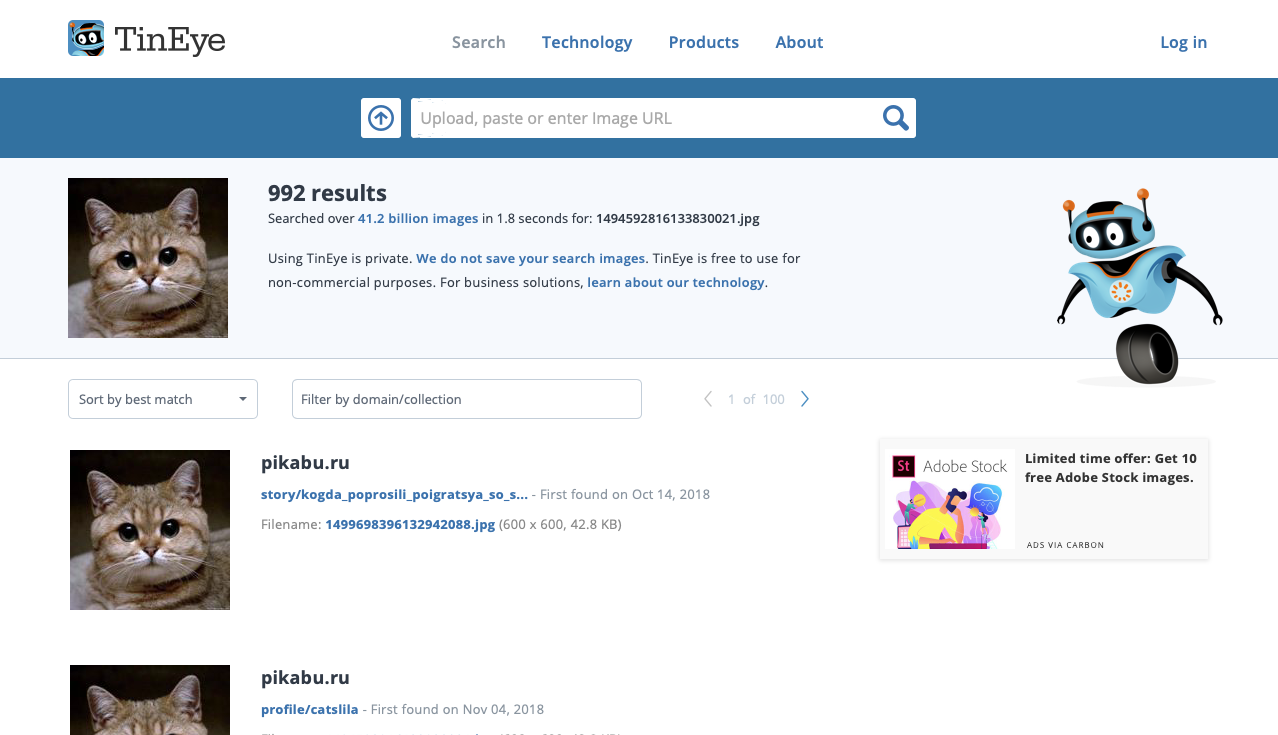The height and width of the screenshot is (735, 1278).
Task: Click the second pikabu.ru domain heading
Action: pyautogui.click(x=305, y=678)
